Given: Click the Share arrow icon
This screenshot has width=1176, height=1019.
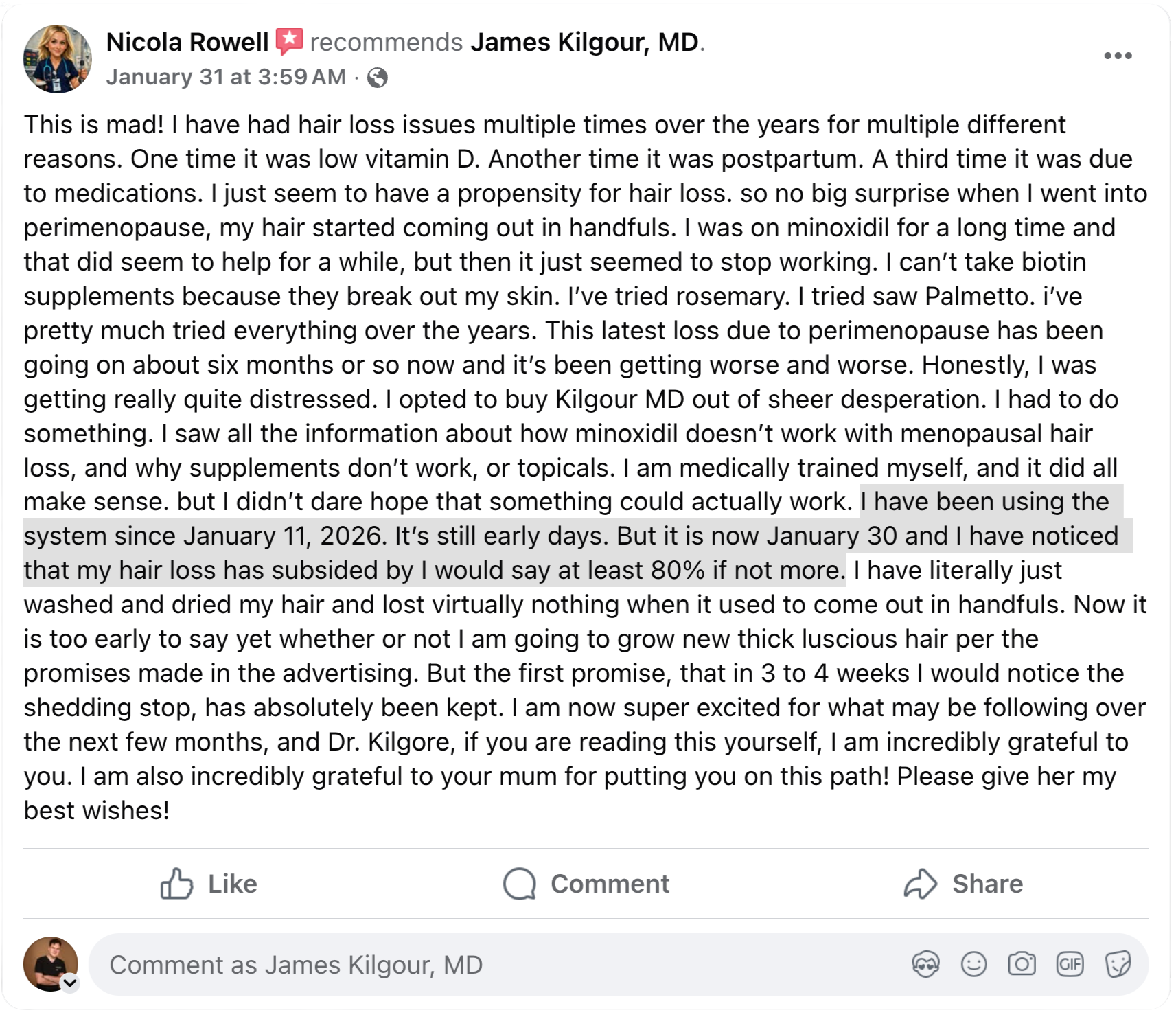Looking at the screenshot, I should (x=921, y=884).
